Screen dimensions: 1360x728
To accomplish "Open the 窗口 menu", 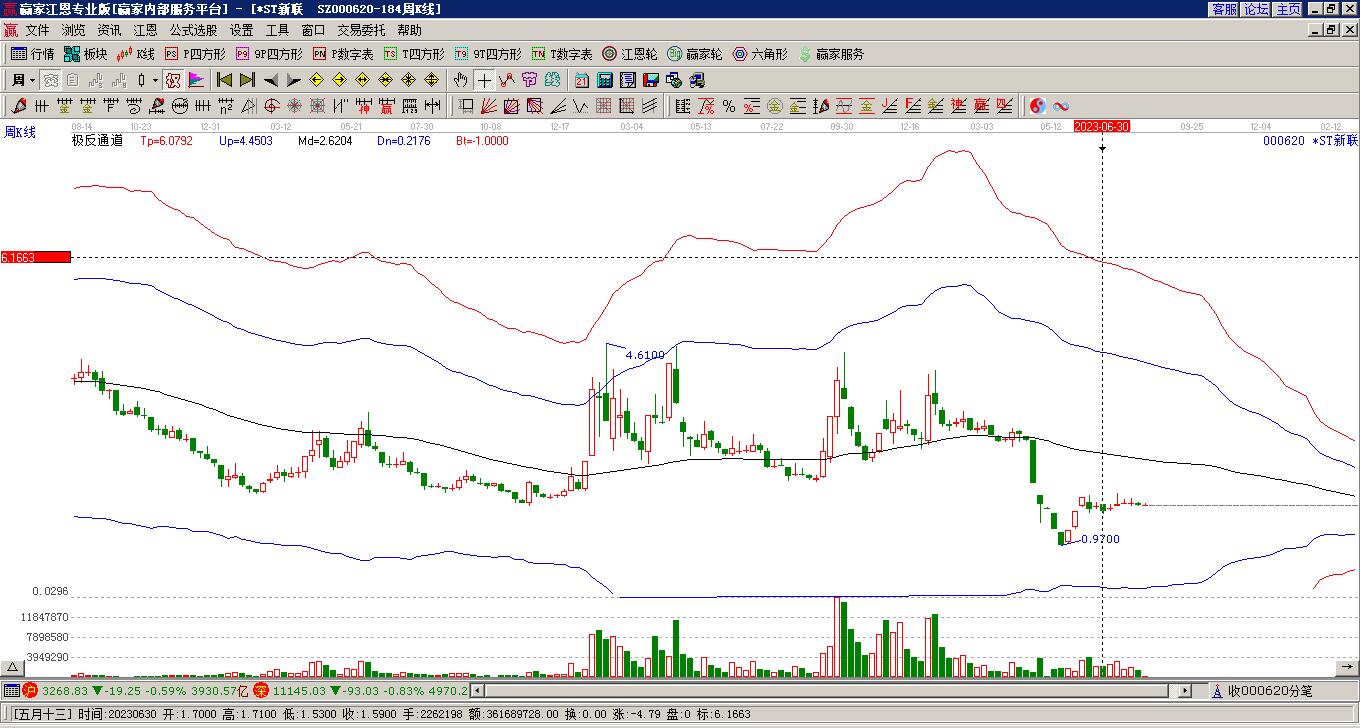I will [313, 30].
